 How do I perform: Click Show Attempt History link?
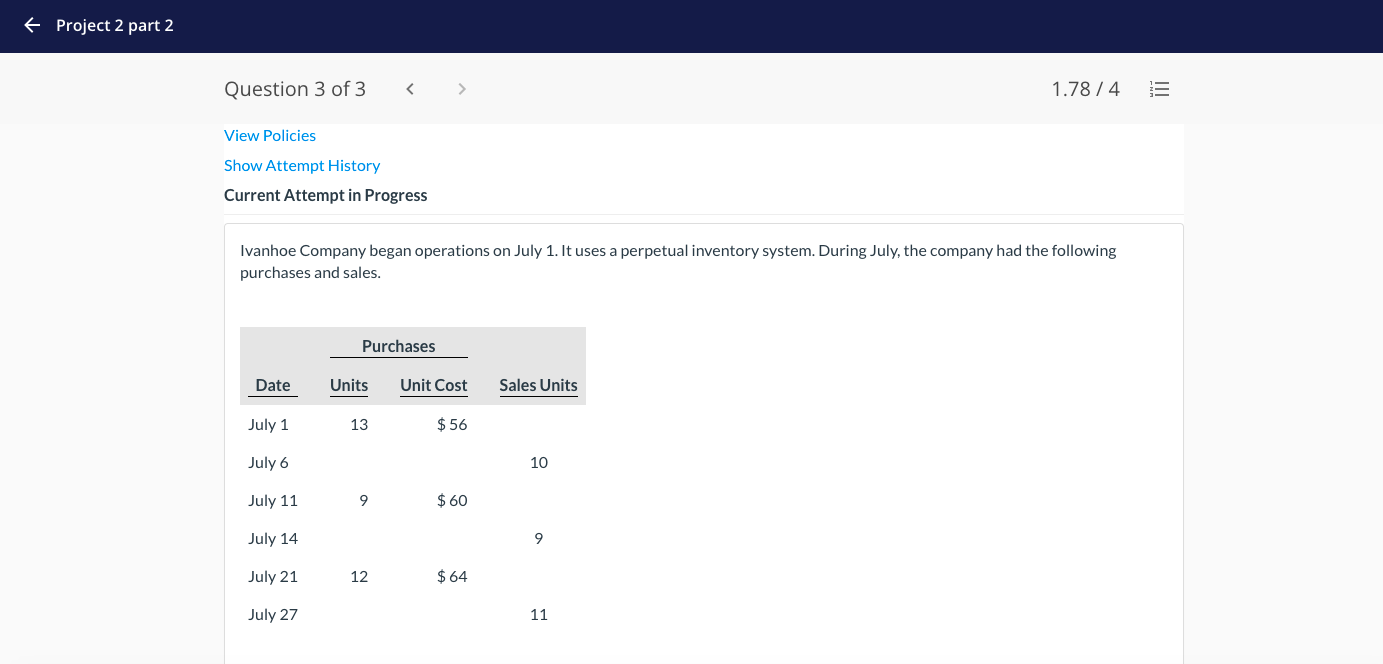302,165
